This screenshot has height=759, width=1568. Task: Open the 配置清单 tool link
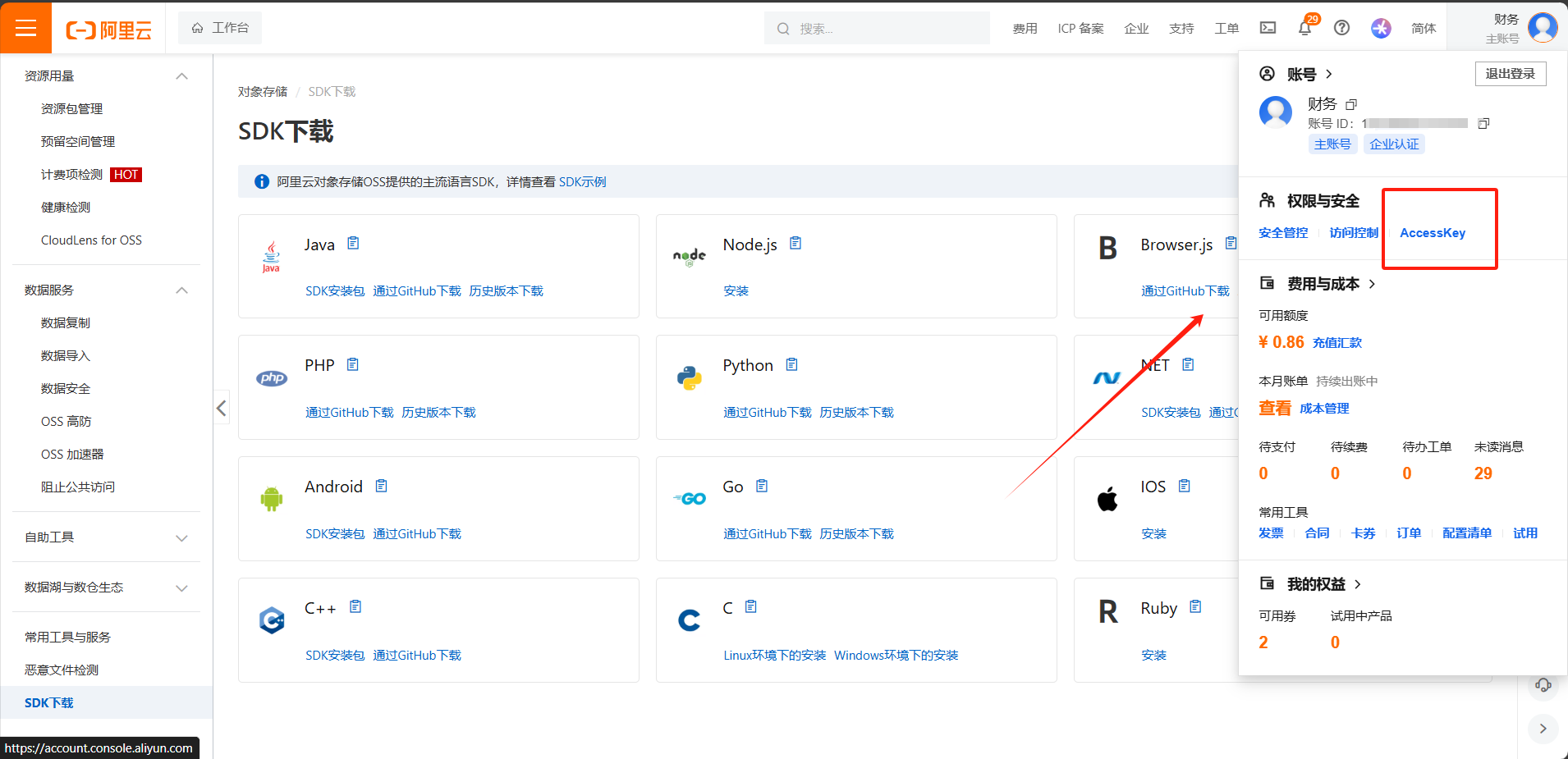pyautogui.click(x=1467, y=533)
